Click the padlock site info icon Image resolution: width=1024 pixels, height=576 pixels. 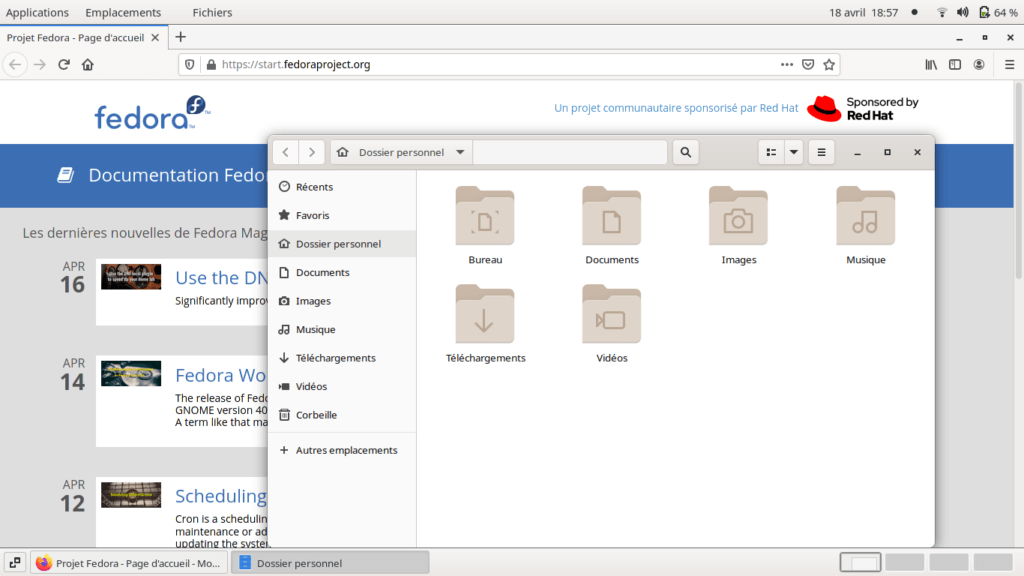[210, 65]
